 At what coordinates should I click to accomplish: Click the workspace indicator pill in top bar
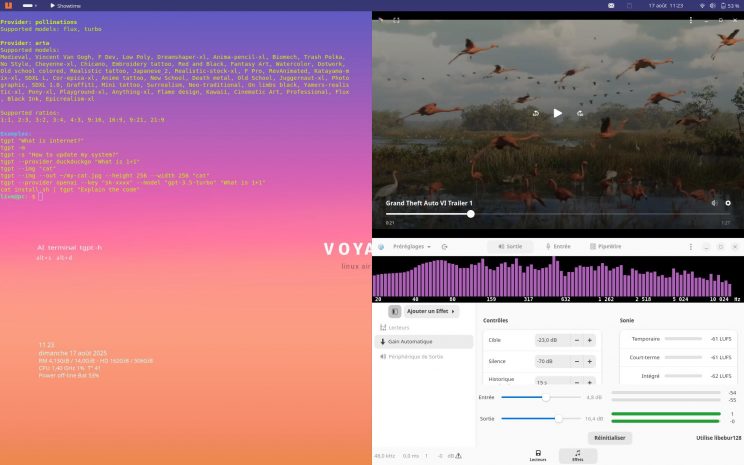pyautogui.click(x=29, y=6)
